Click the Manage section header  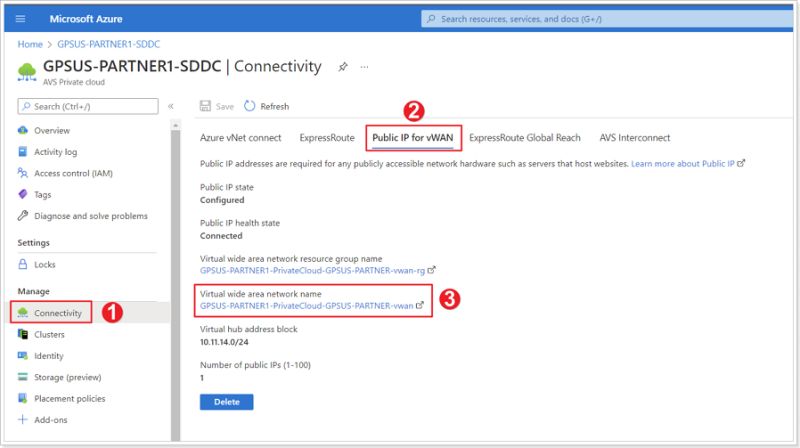click(34, 291)
